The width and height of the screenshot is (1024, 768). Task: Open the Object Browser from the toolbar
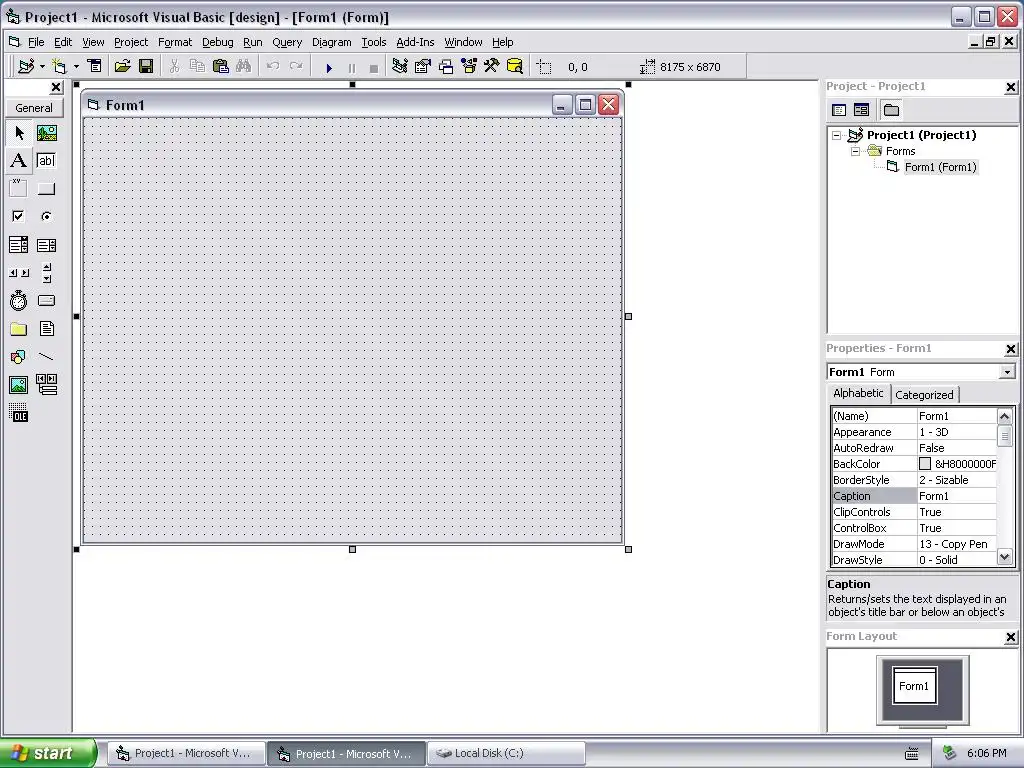(x=469, y=66)
